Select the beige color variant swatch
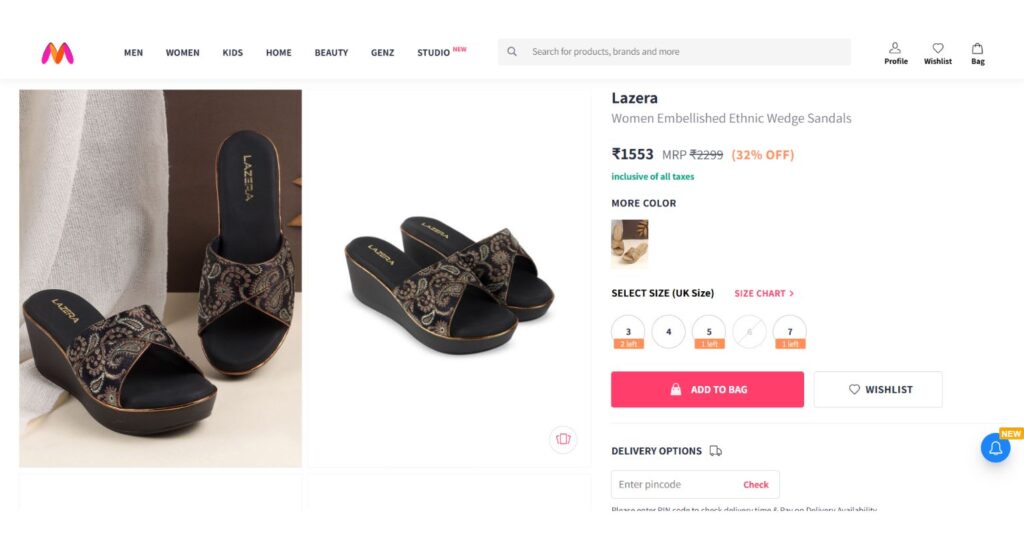The height and width of the screenshot is (537, 1024). (x=629, y=243)
